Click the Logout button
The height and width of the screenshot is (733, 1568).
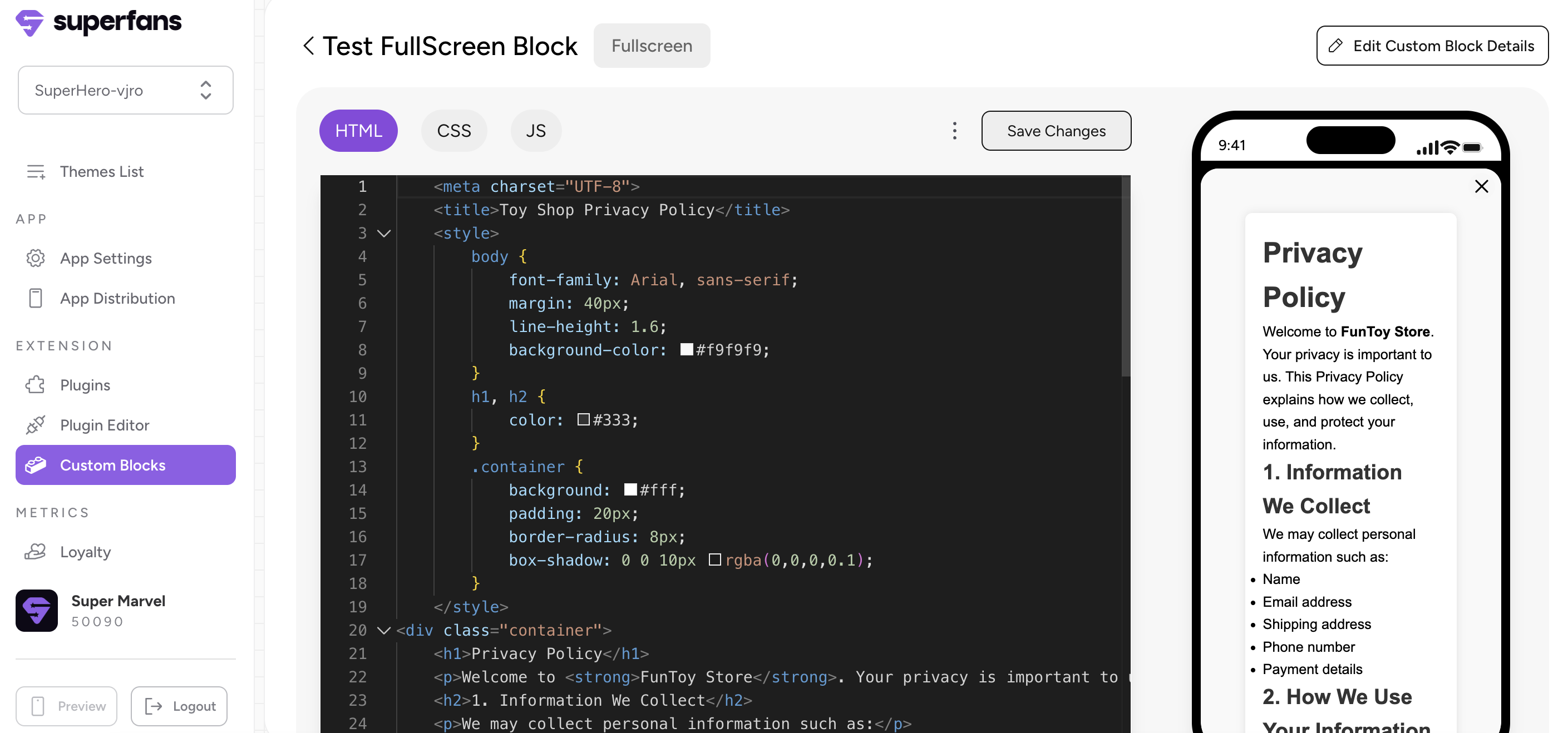tap(179, 706)
